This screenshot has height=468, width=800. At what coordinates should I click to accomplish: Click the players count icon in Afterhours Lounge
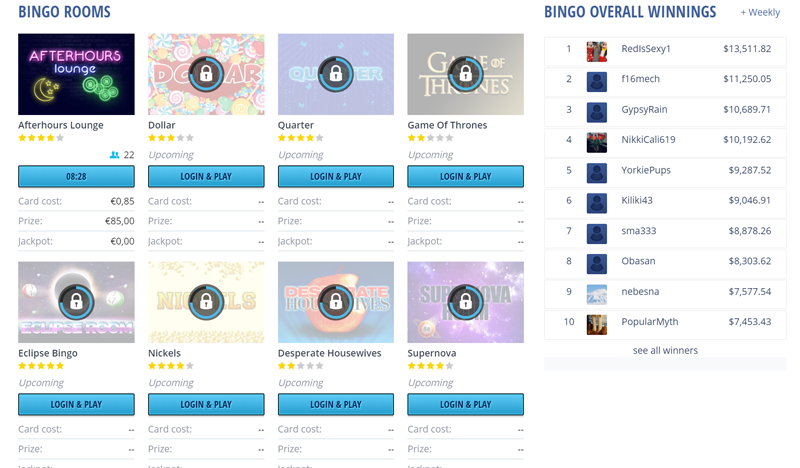tap(115, 155)
